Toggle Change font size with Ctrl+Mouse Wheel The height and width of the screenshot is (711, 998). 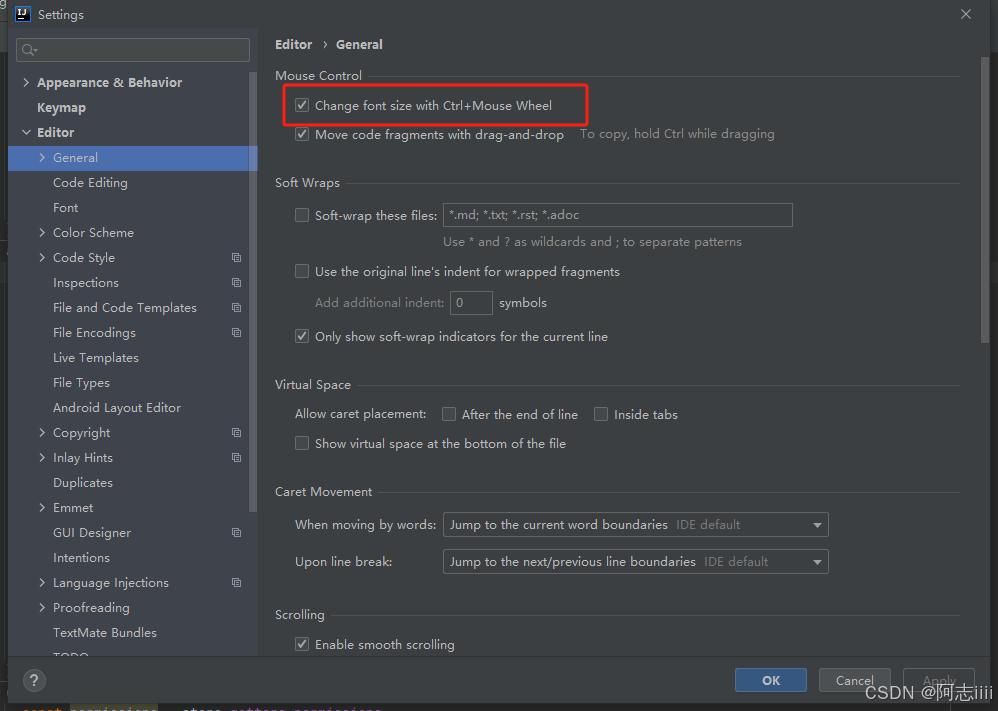[302, 105]
